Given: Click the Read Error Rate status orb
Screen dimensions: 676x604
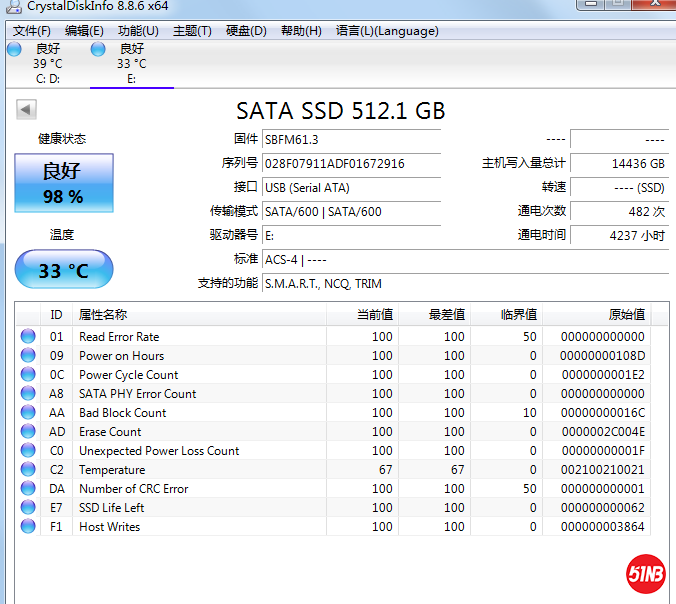Looking at the screenshot, I should [x=28, y=337].
